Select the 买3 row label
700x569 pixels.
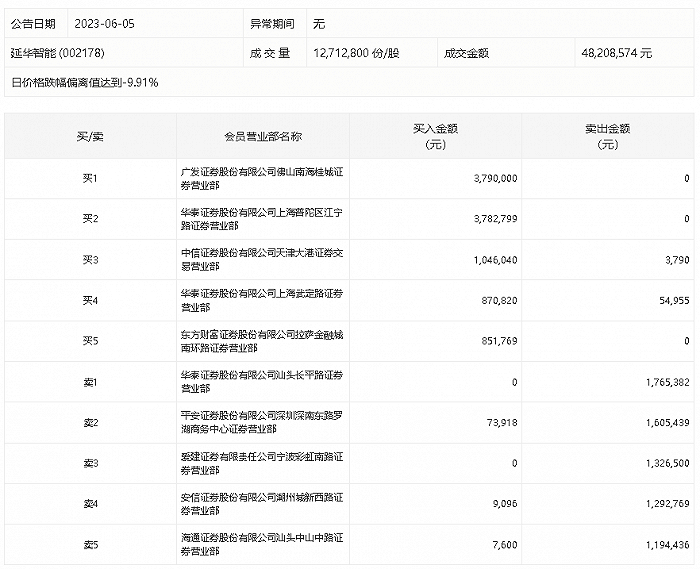[90, 260]
